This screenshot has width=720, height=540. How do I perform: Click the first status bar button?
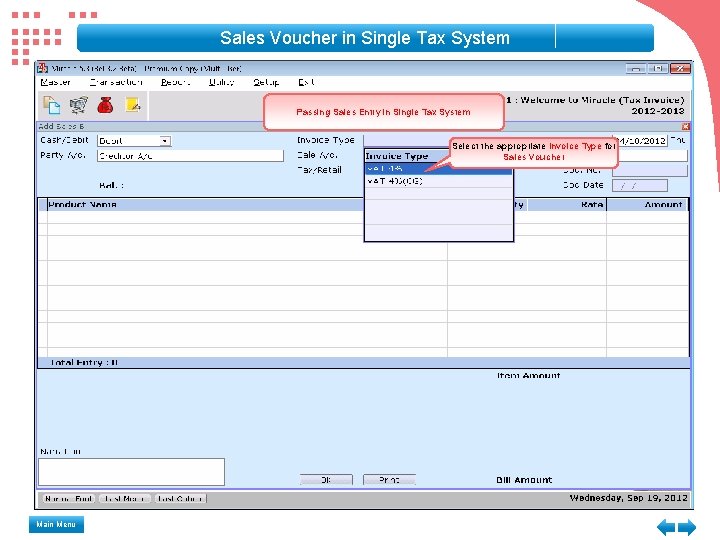tap(69, 498)
